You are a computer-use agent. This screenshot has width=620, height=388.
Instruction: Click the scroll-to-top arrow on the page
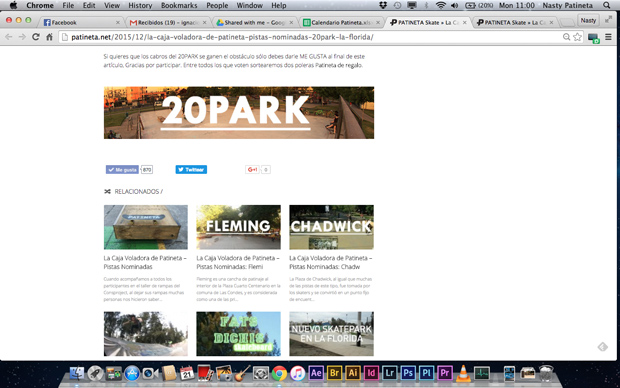[x=602, y=347]
